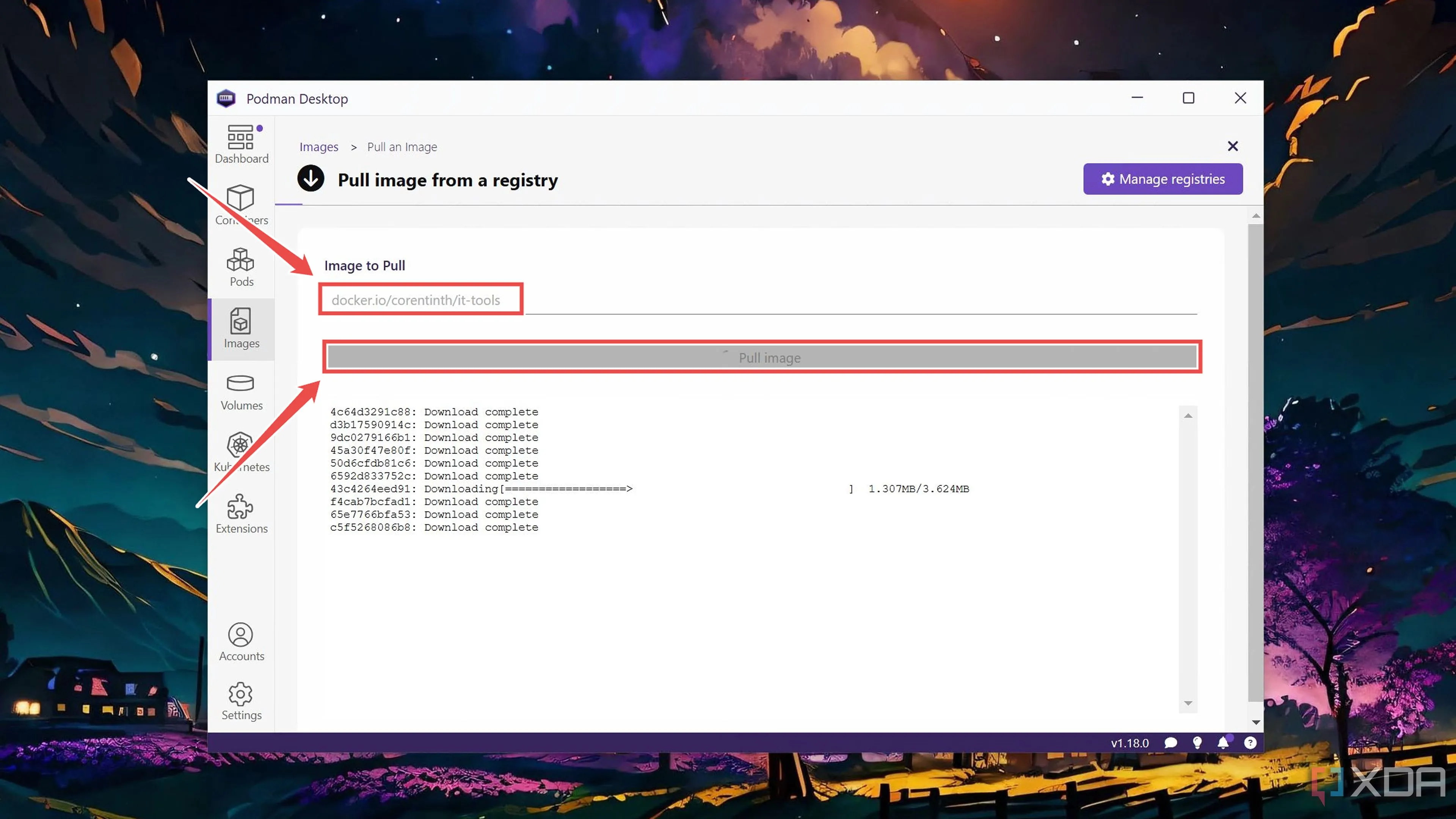Click the 'Image to Pull' label
Screen dimensions: 1456x819
(x=364, y=266)
